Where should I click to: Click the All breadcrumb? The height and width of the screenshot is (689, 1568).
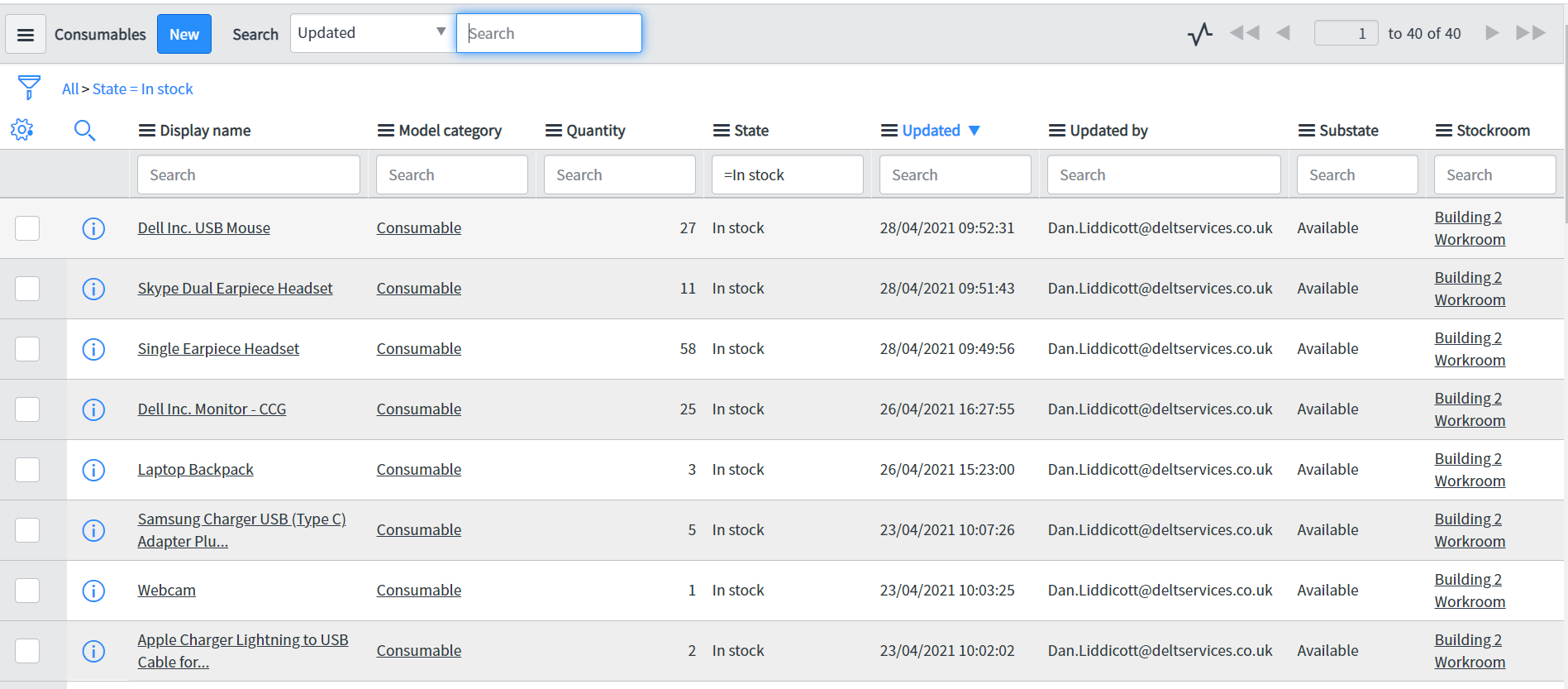coord(70,89)
